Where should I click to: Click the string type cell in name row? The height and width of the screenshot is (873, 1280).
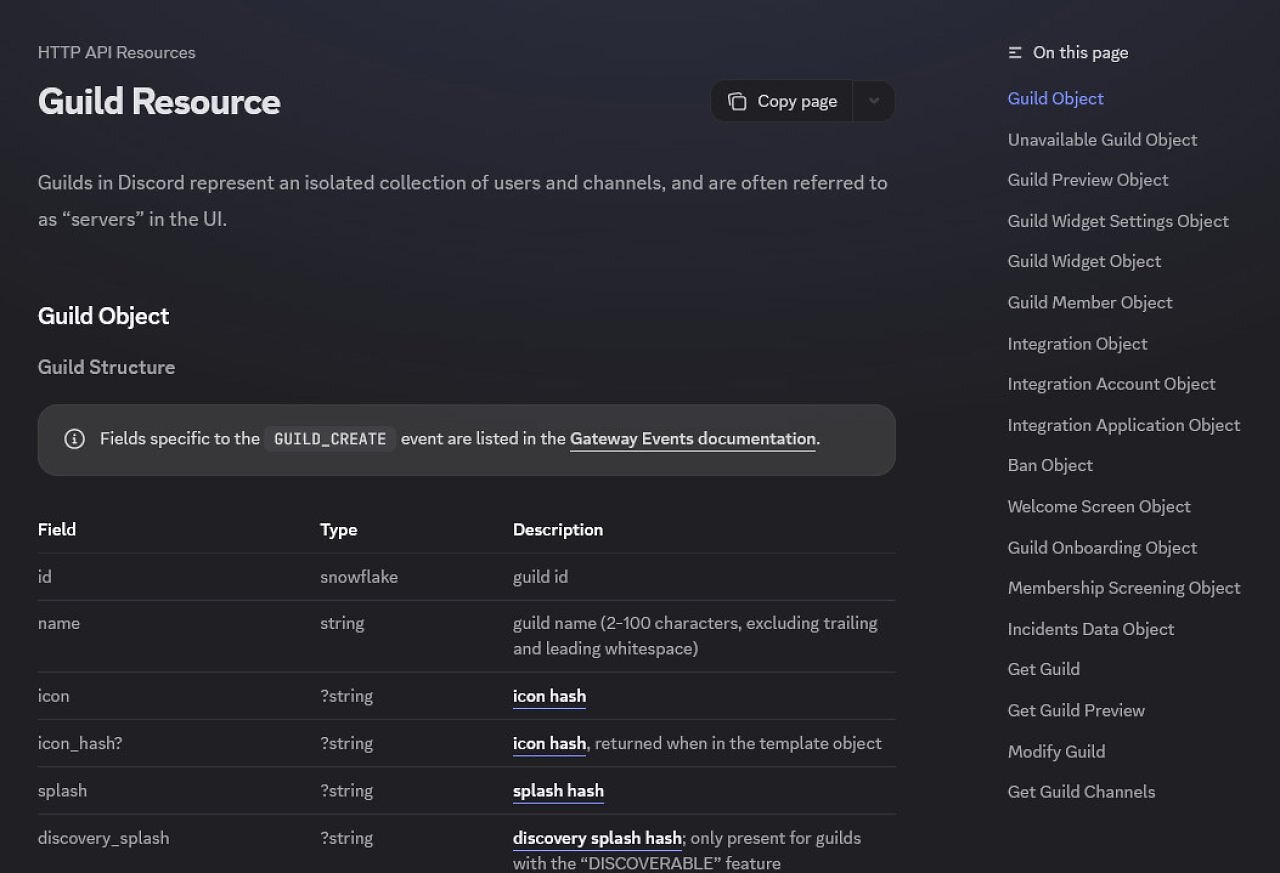pos(342,623)
